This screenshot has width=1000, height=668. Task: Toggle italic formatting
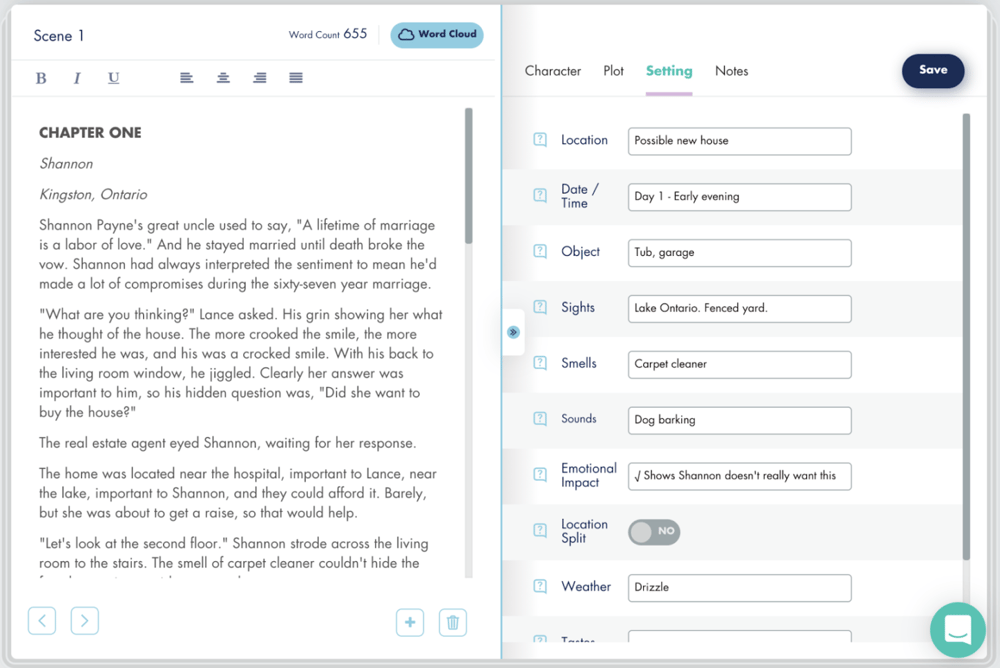click(x=77, y=78)
